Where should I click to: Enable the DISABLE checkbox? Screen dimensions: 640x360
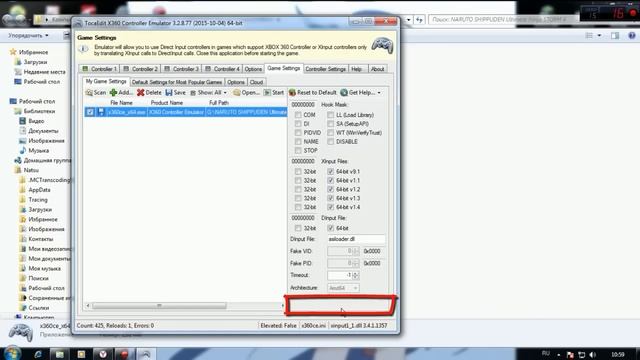[x=330, y=142]
